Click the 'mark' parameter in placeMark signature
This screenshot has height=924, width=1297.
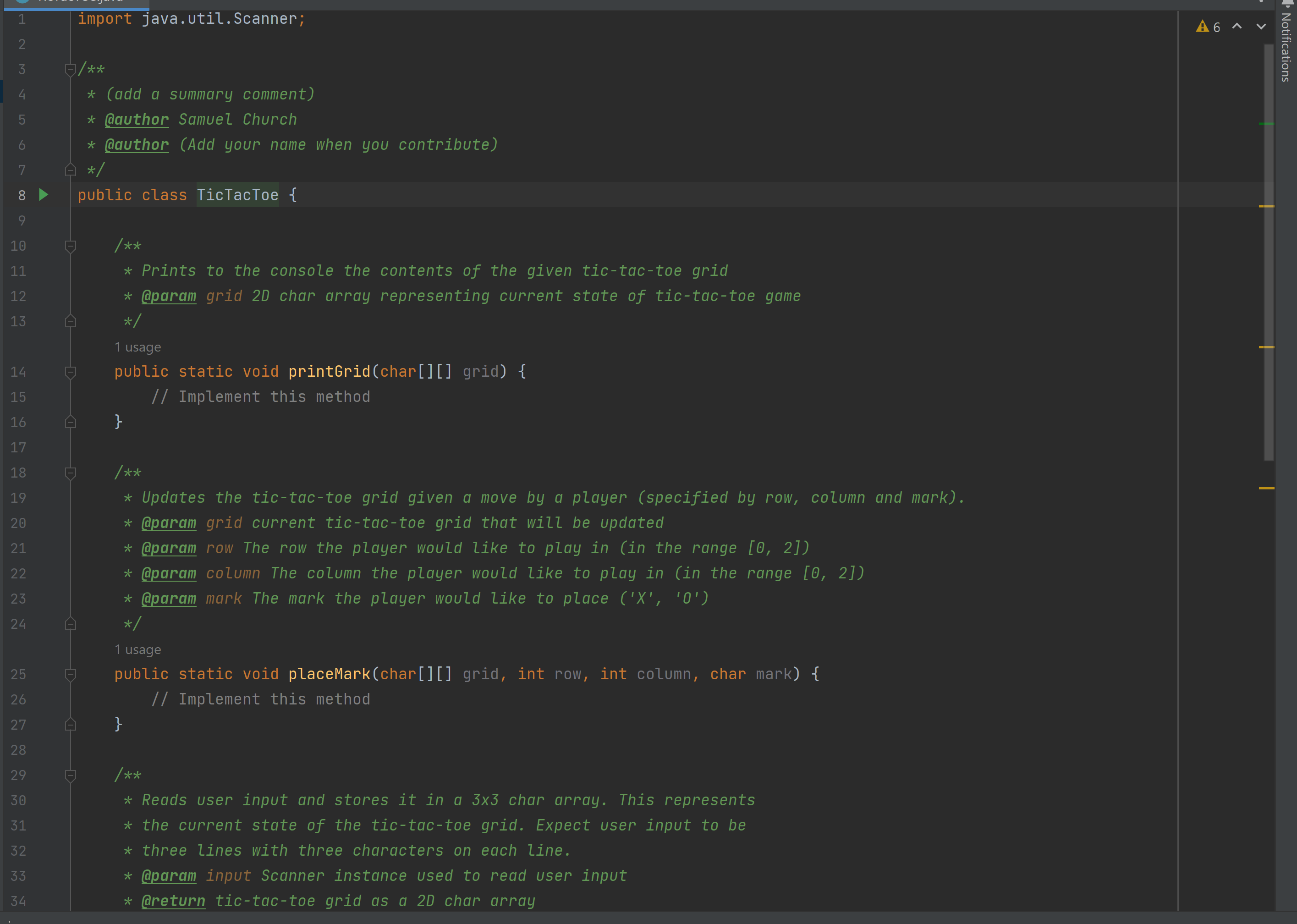pos(774,674)
